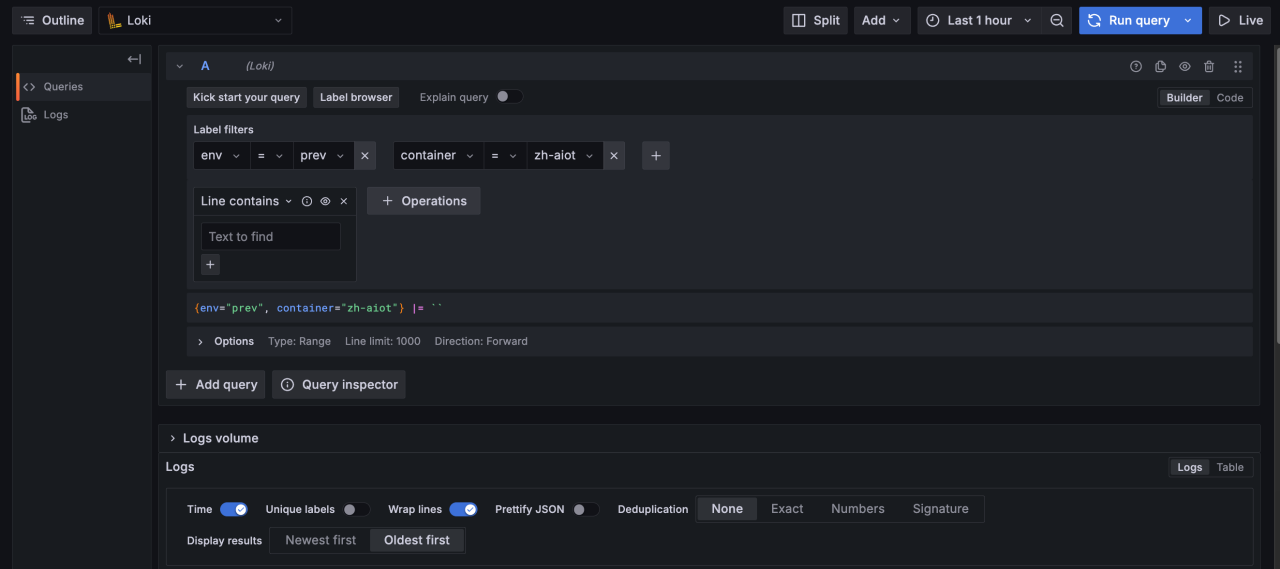This screenshot has width=1280, height=569.
Task: Duplicate query A with the copy icon
Action: click(x=1160, y=66)
